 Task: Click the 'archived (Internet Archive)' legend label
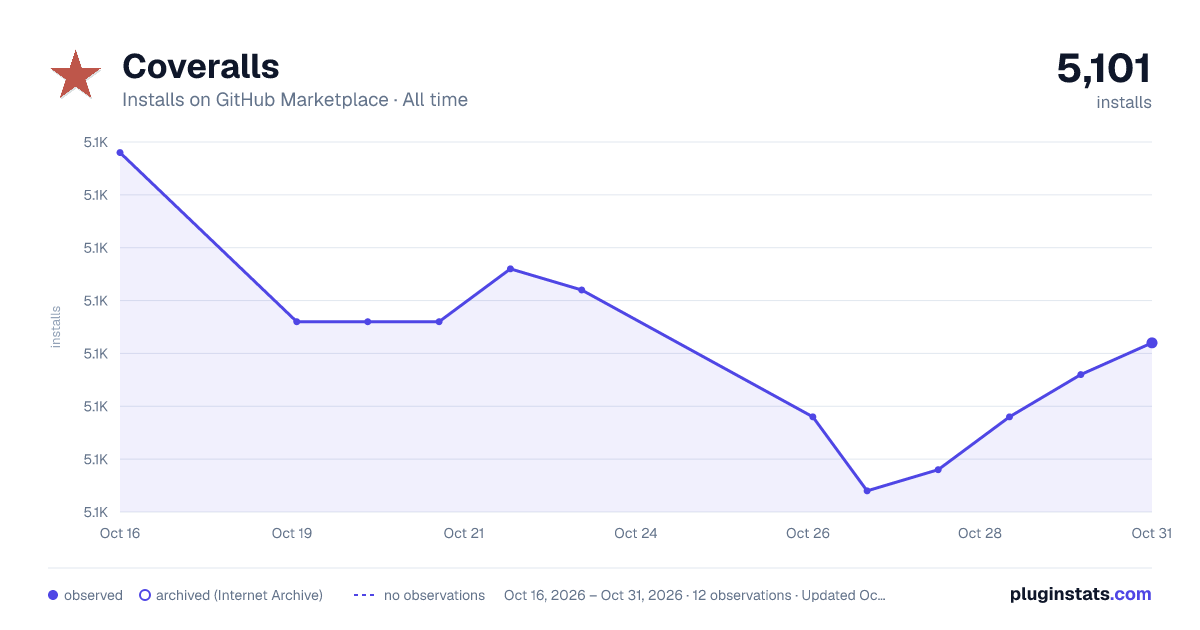(x=239, y=595)
